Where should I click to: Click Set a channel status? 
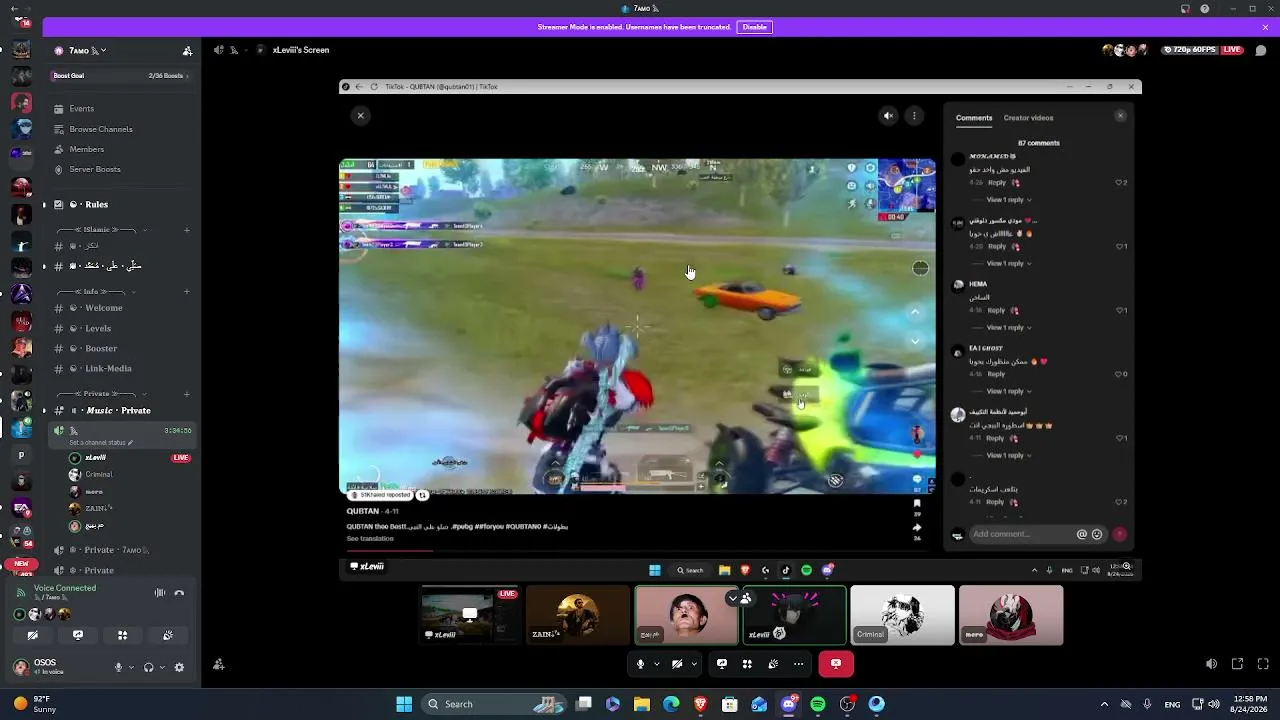coord(101,443)
